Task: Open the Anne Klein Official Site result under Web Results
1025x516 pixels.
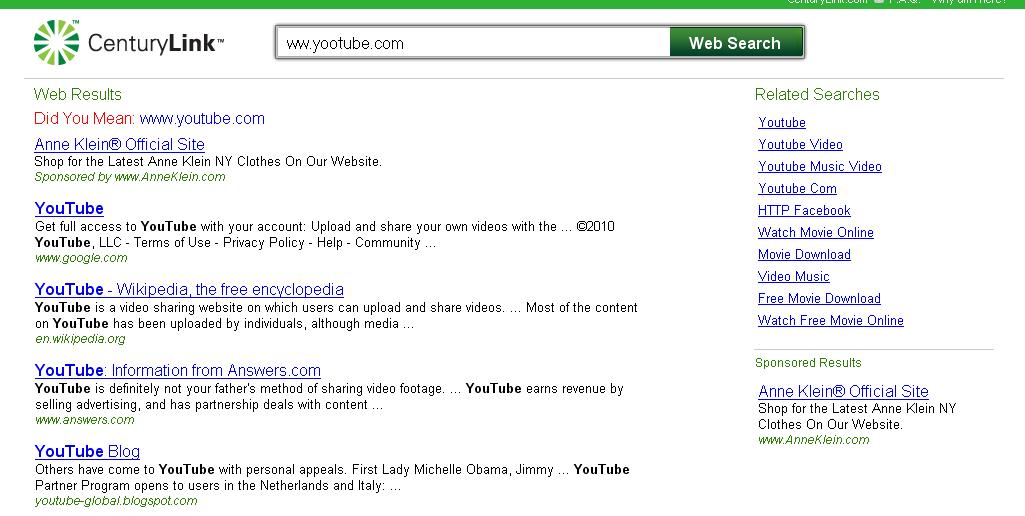Action: click(x=120, y=144)
